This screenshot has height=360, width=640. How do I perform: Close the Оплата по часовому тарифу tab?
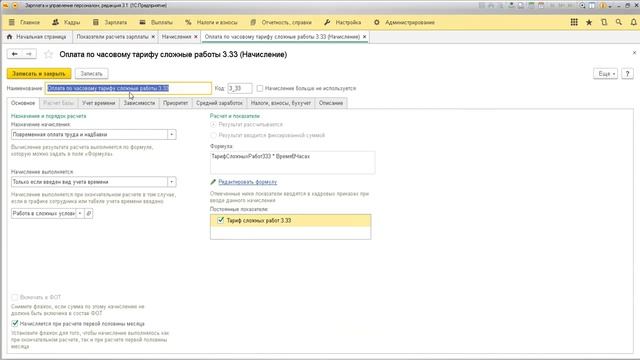coord(364,37)
